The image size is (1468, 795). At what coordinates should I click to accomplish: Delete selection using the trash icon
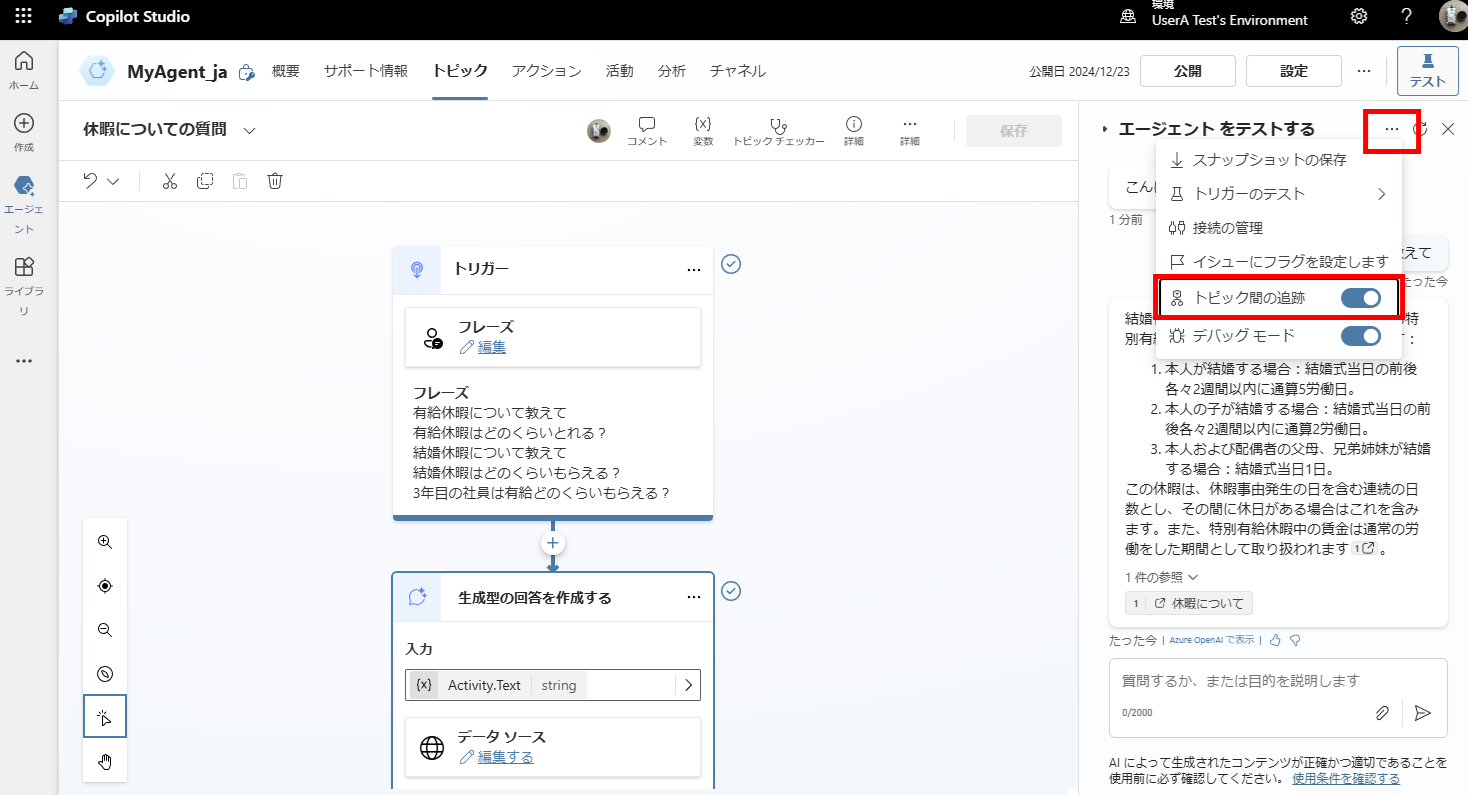click(x=275, y=181)
